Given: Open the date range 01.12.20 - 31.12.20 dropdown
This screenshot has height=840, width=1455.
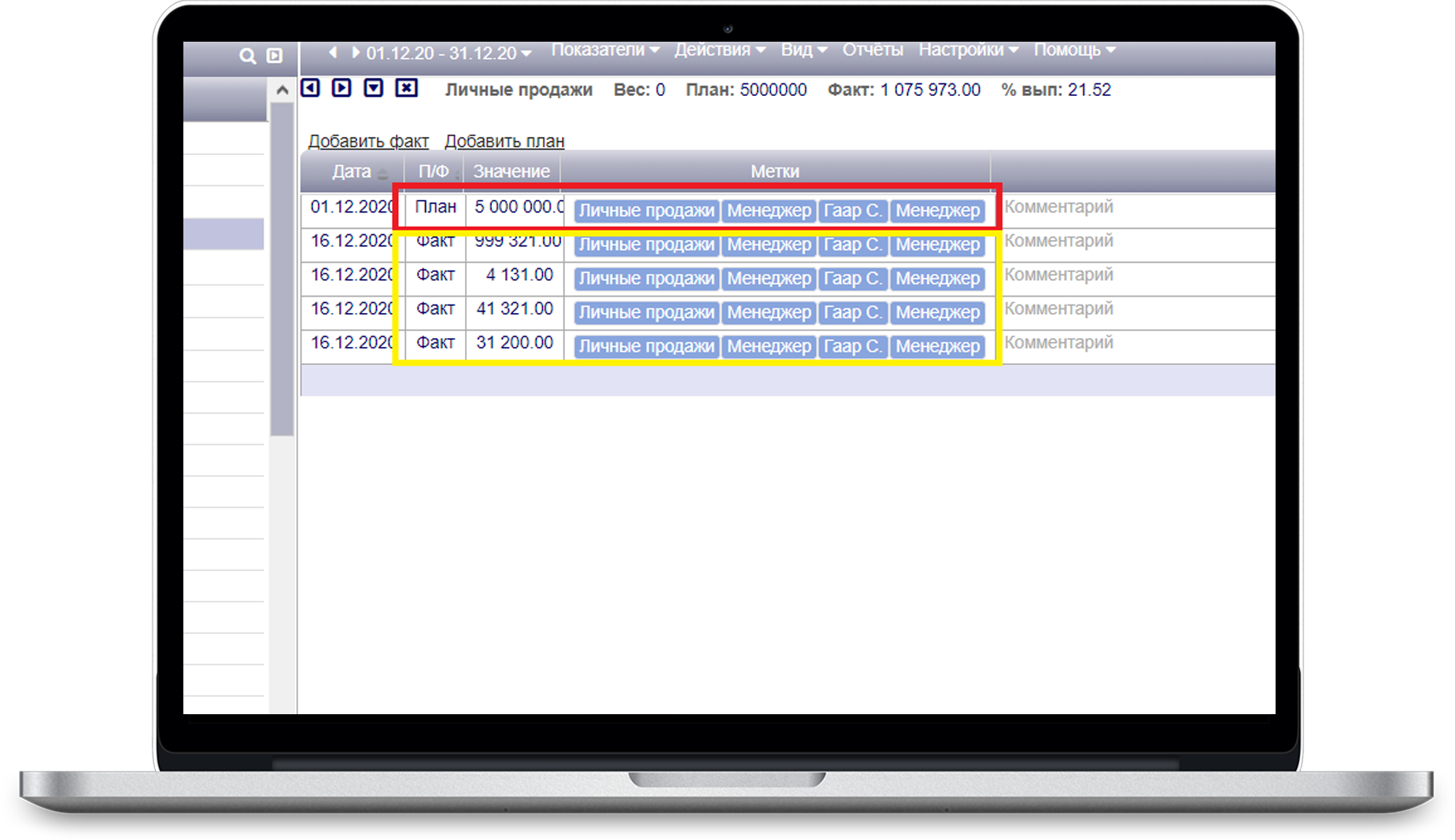Looking at the screenshot, I should 449,53.
